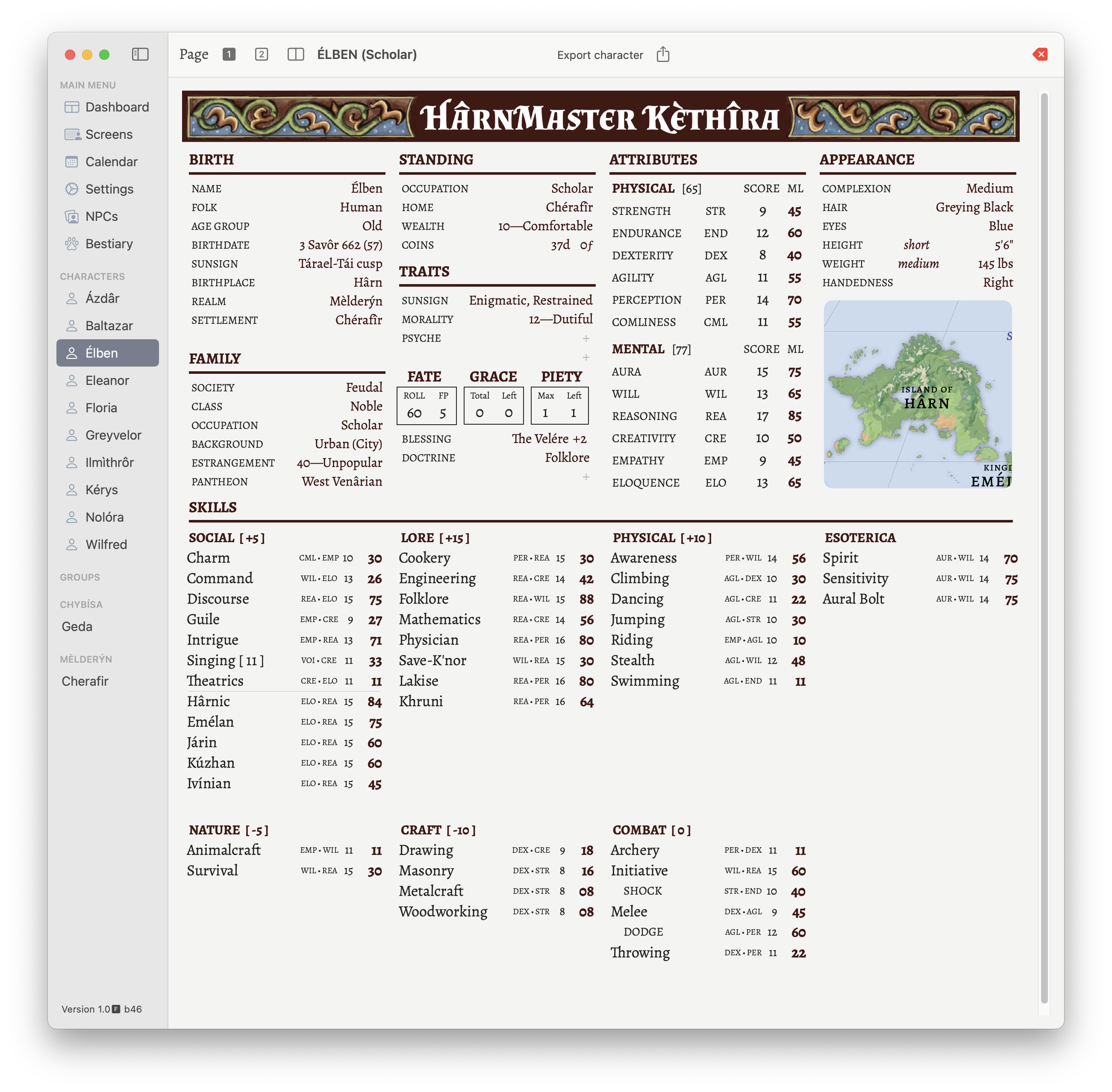Click the share icon beside Export character

coord(664,54)
